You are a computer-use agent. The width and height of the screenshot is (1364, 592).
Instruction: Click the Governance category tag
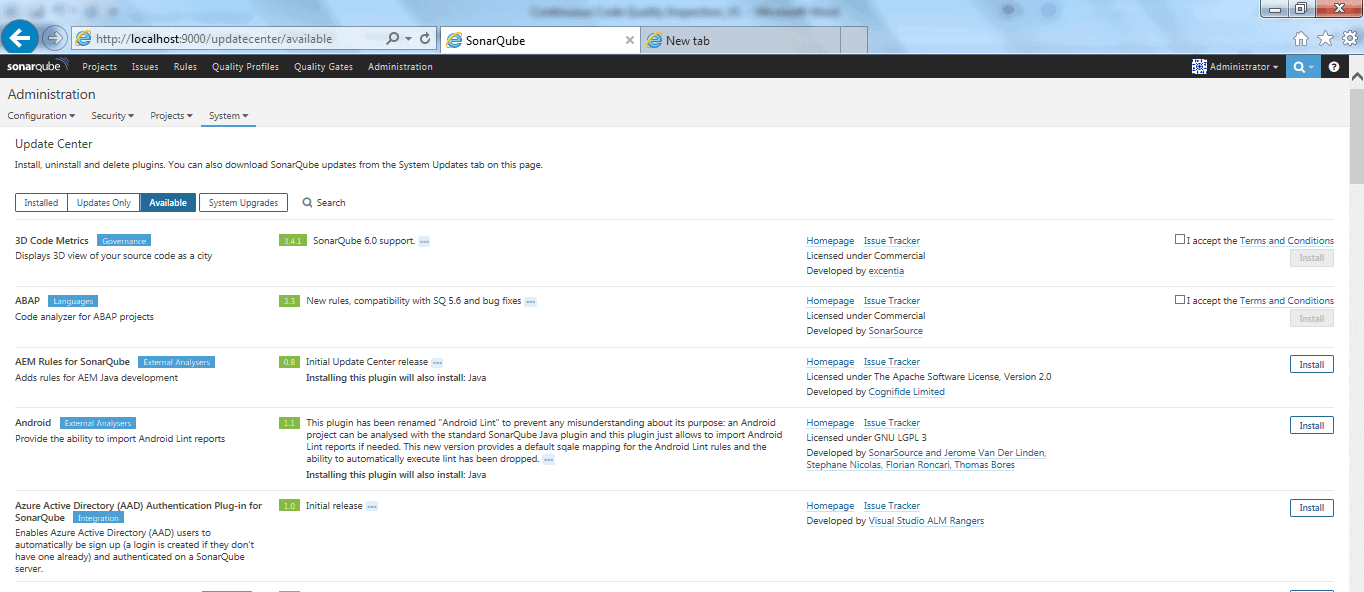tap(124, 241)
